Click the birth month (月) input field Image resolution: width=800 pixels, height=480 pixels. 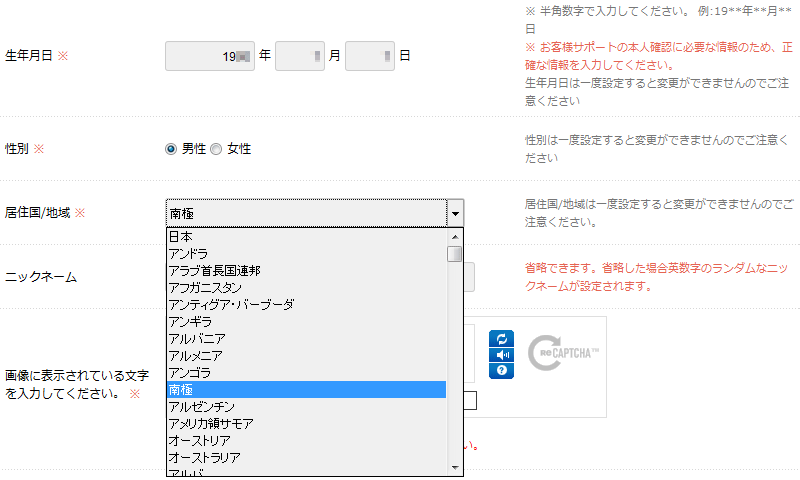[x=299, y=56]
